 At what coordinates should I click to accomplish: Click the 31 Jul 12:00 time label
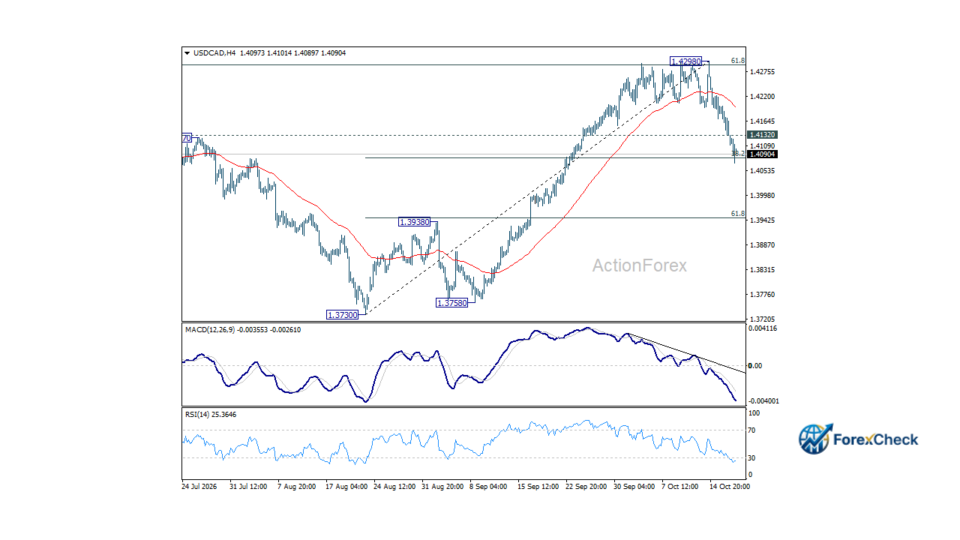tap(248, 487)
